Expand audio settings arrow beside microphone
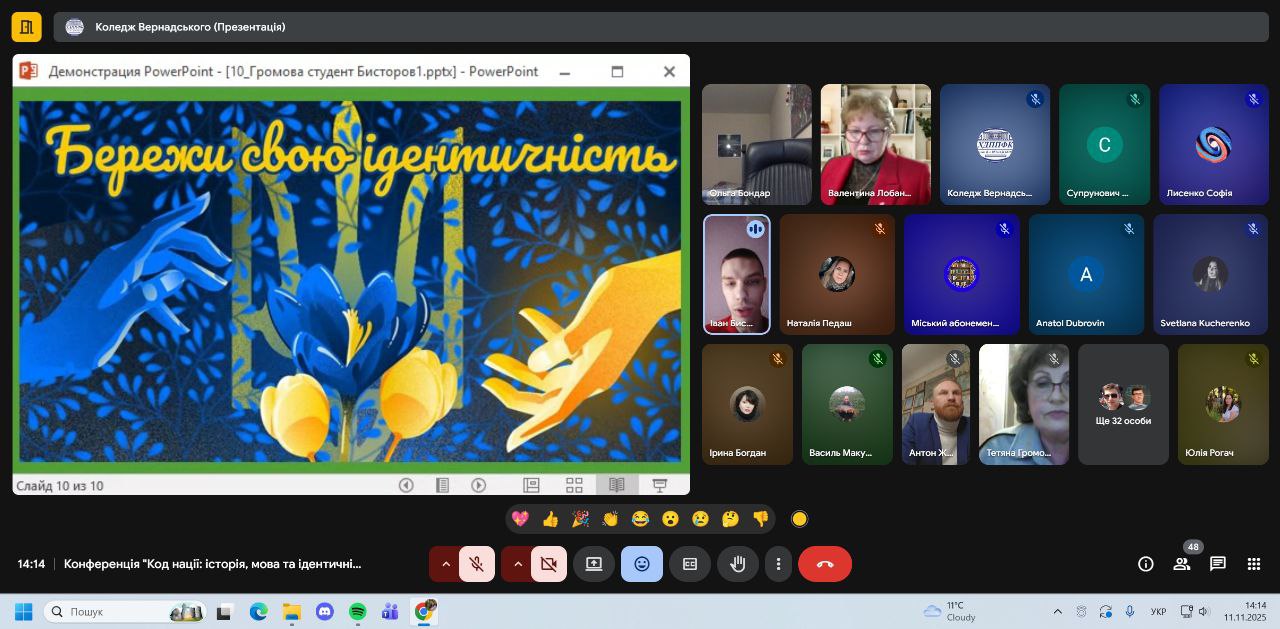This screenshot has width=1280, height=629. point(446,564)
